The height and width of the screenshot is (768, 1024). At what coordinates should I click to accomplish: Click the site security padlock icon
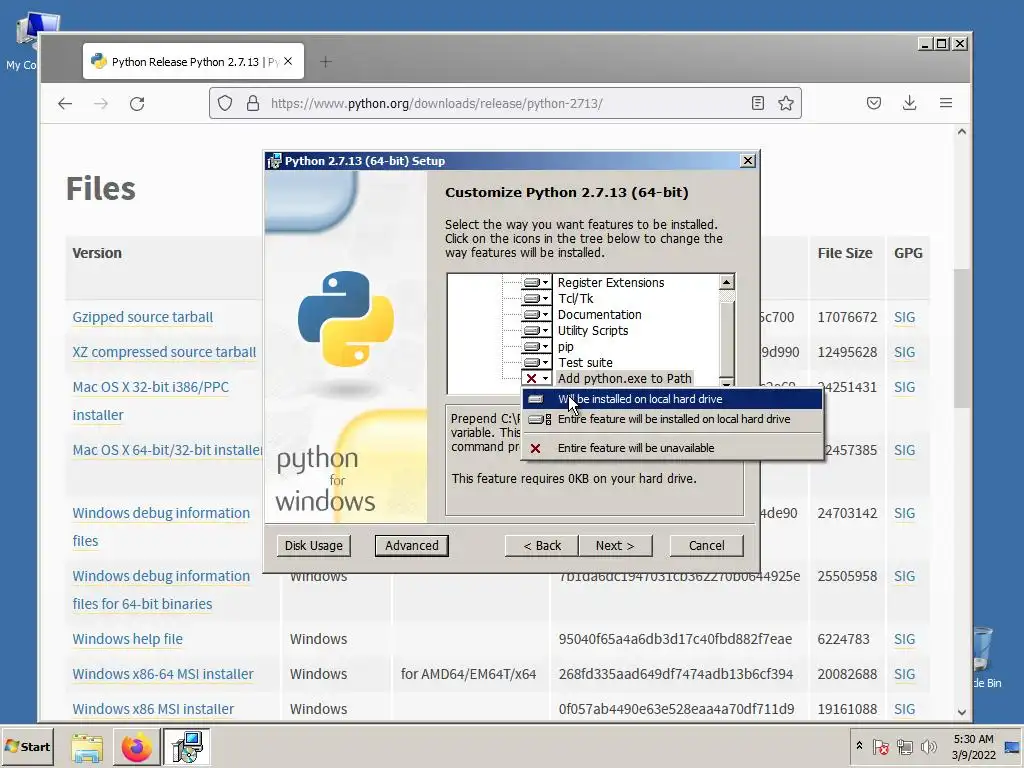pos(253,103)
